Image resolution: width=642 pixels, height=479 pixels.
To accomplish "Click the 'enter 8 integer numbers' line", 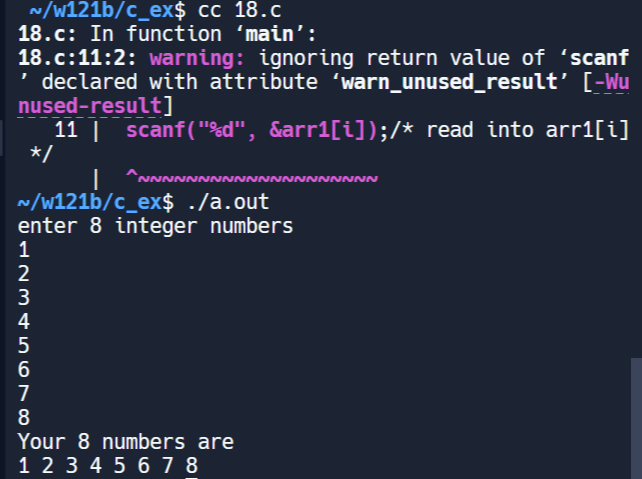I will pos(155,227).
